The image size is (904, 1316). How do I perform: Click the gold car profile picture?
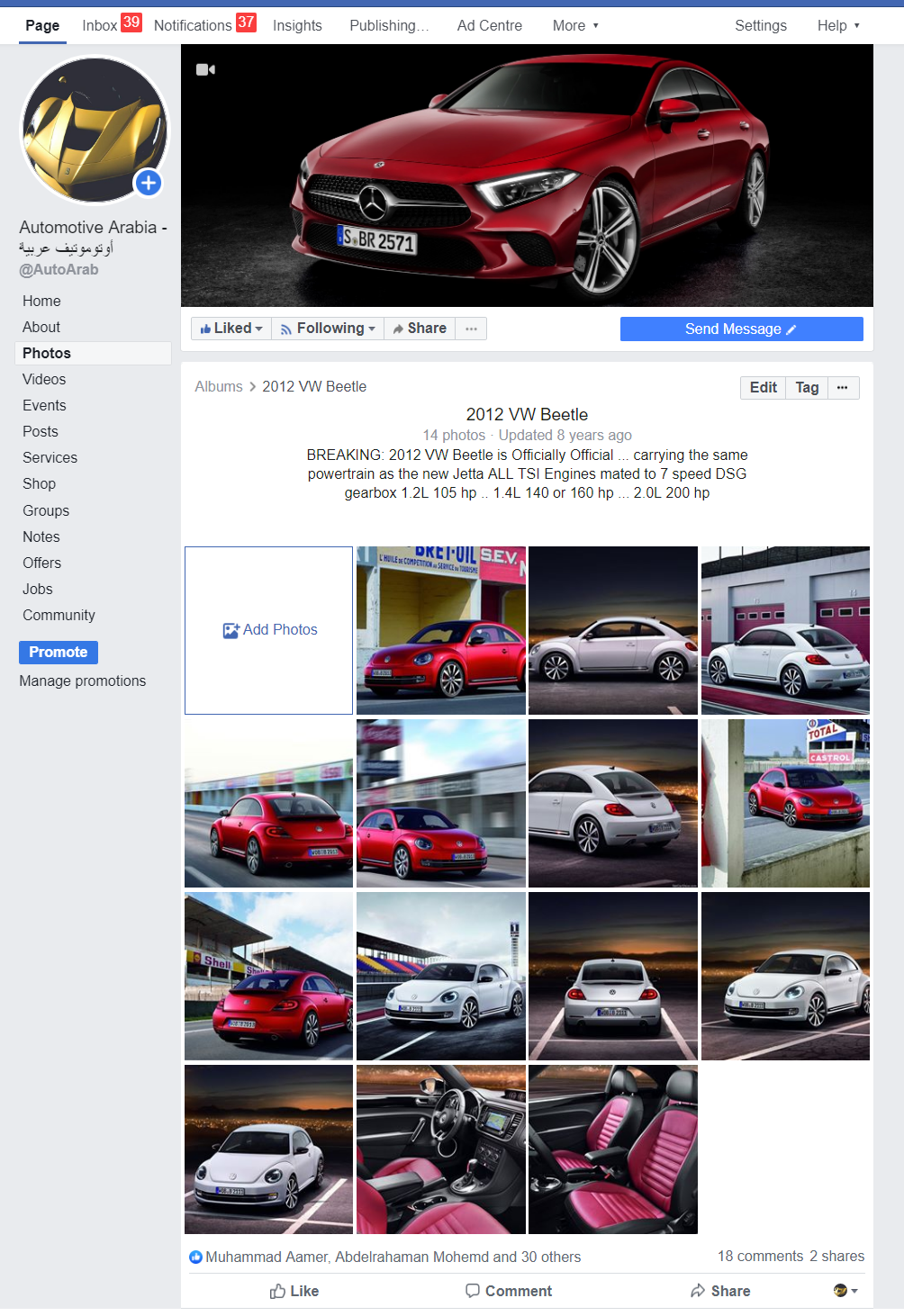pyautogui.click(x=94, y=130)
